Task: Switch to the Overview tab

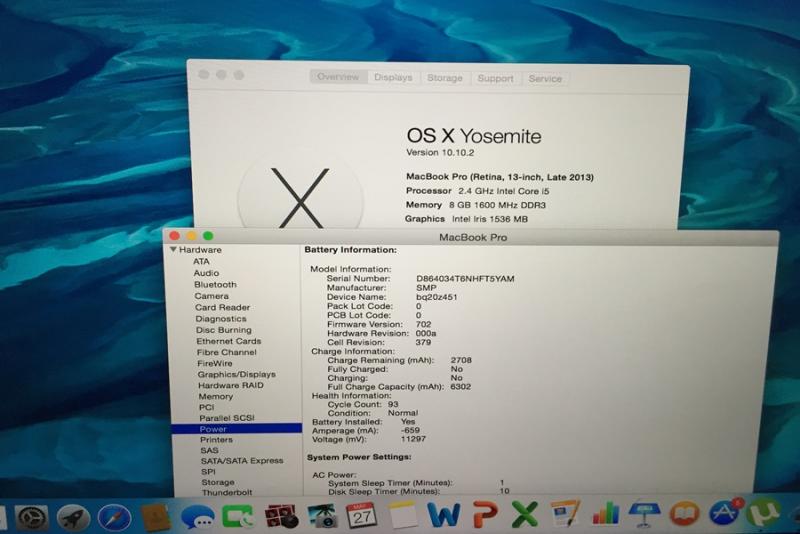Action: pos(338,77)
